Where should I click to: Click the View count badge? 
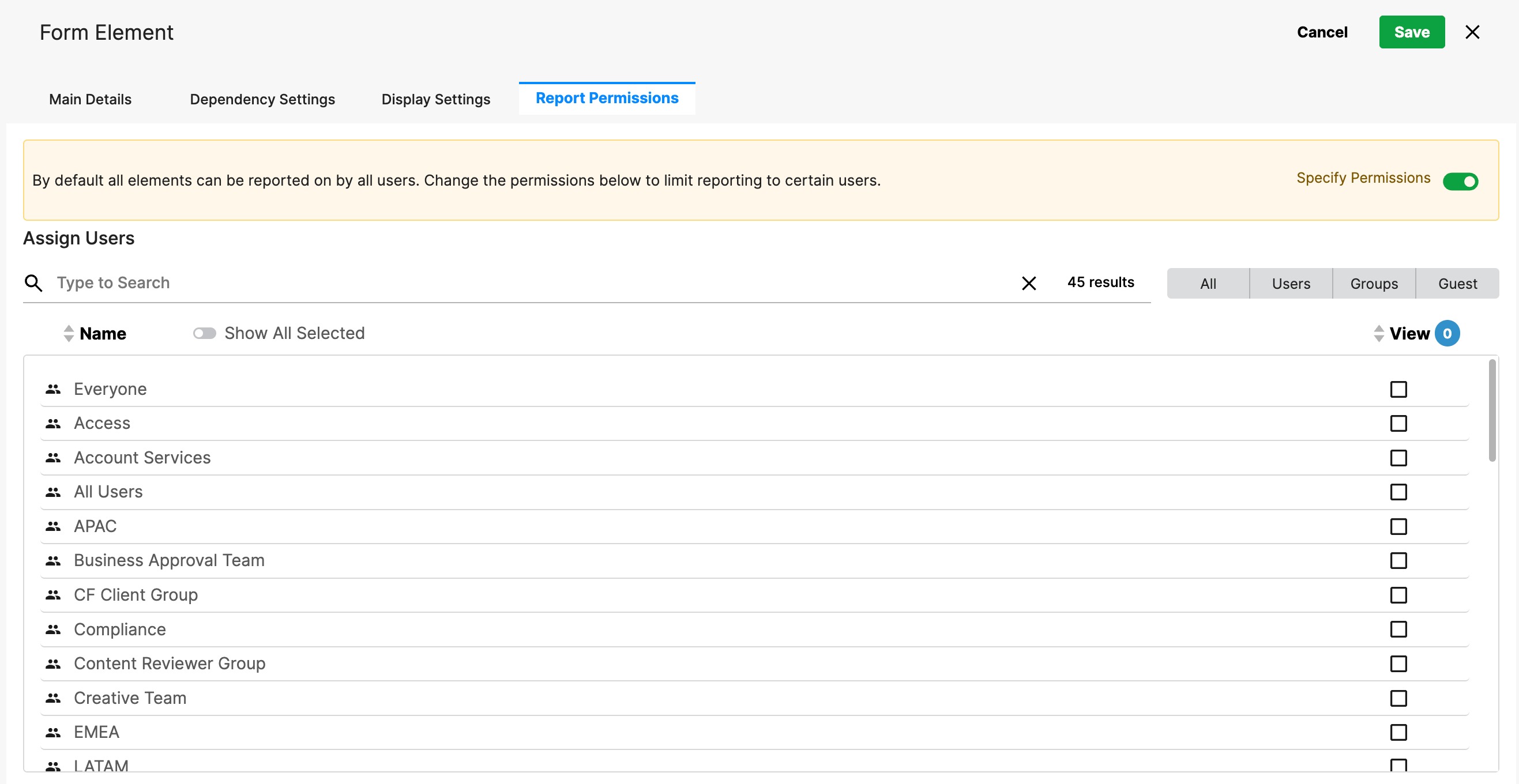click(x=1446, y=333)
